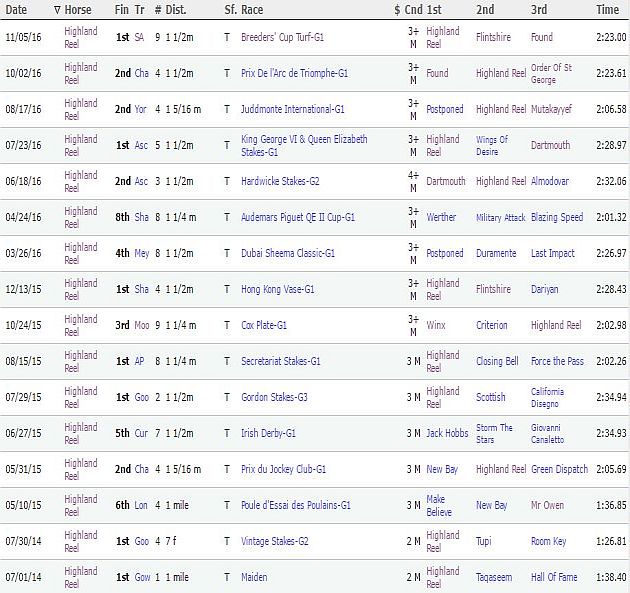The width and height of the screenshot is (630, 593).
Task: Open the Jack Hobbs horse page
Action: tap(447, 433)
